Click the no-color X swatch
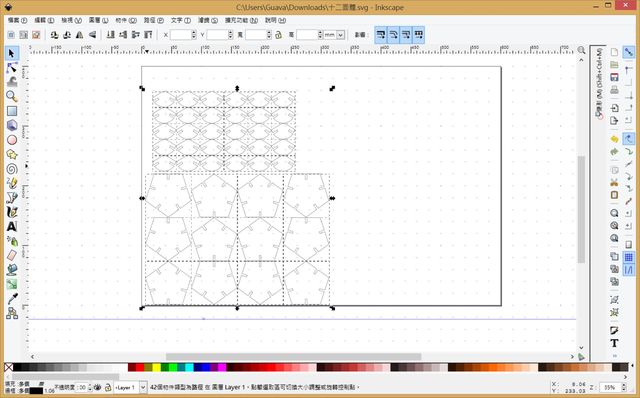Viewport: 640px width, 398px height. tap(9, 367)
